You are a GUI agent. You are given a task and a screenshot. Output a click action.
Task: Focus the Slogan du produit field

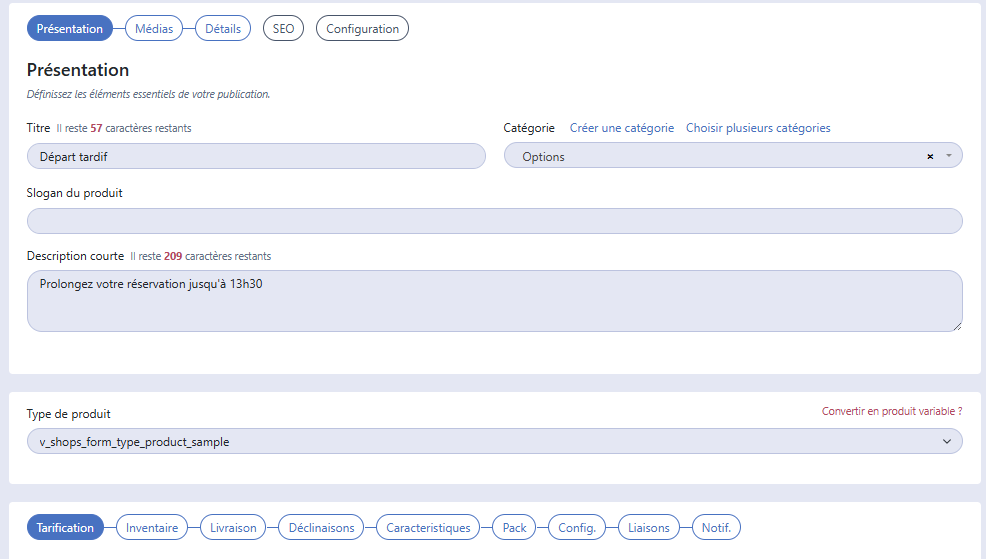pyautogui.click(x=494, y=221)
